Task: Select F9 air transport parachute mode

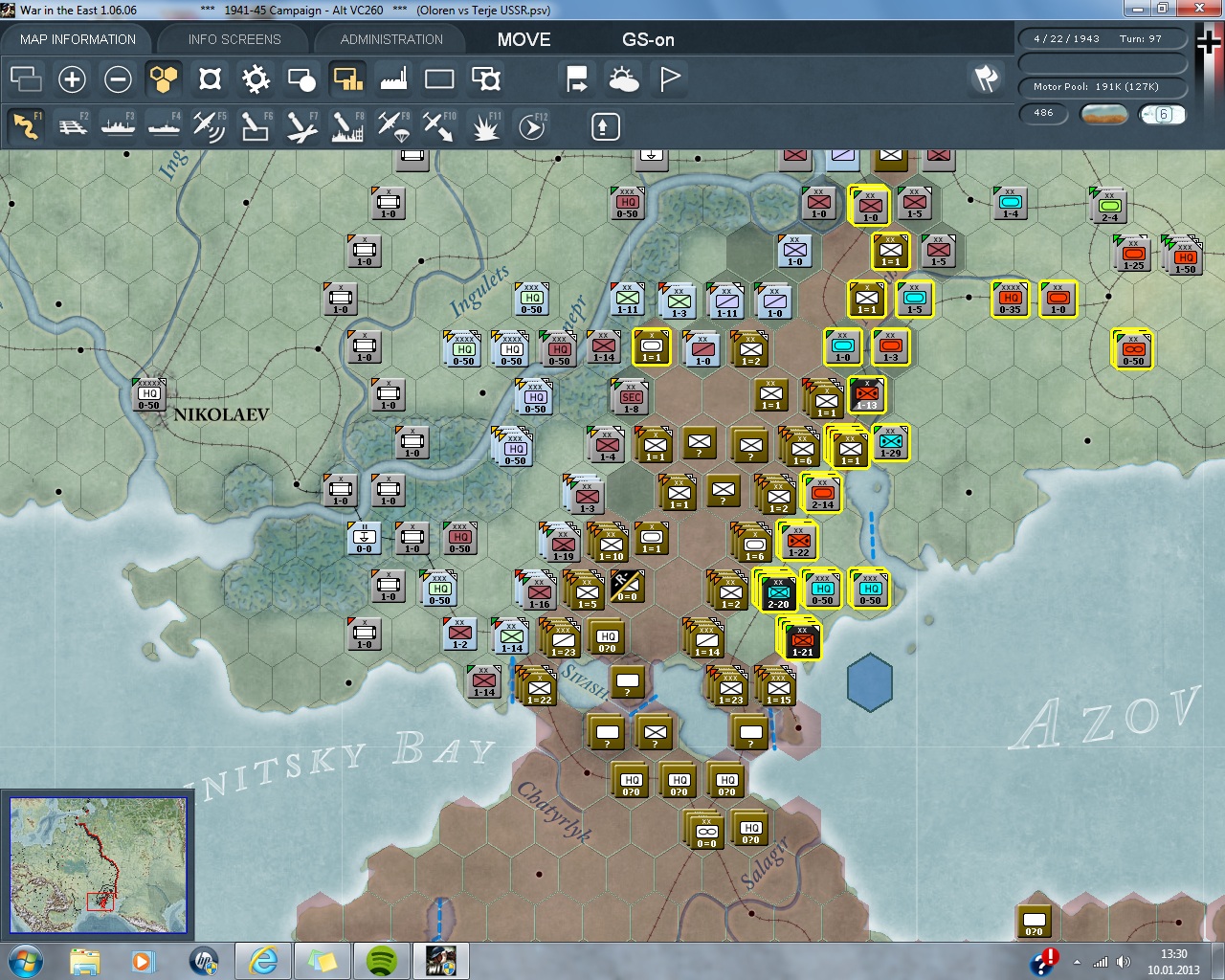Action: tap(393, 126)
